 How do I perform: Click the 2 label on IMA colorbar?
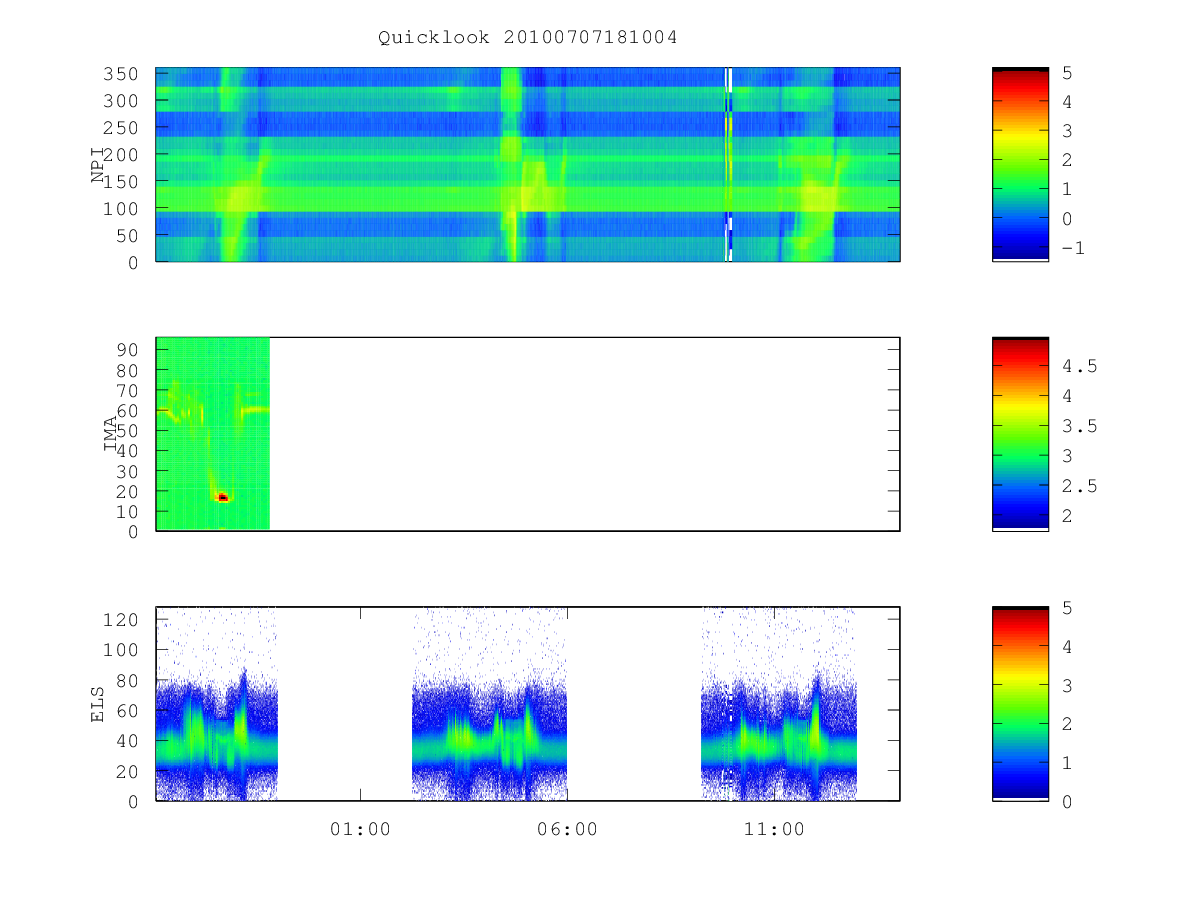[x=1068, y=516]
